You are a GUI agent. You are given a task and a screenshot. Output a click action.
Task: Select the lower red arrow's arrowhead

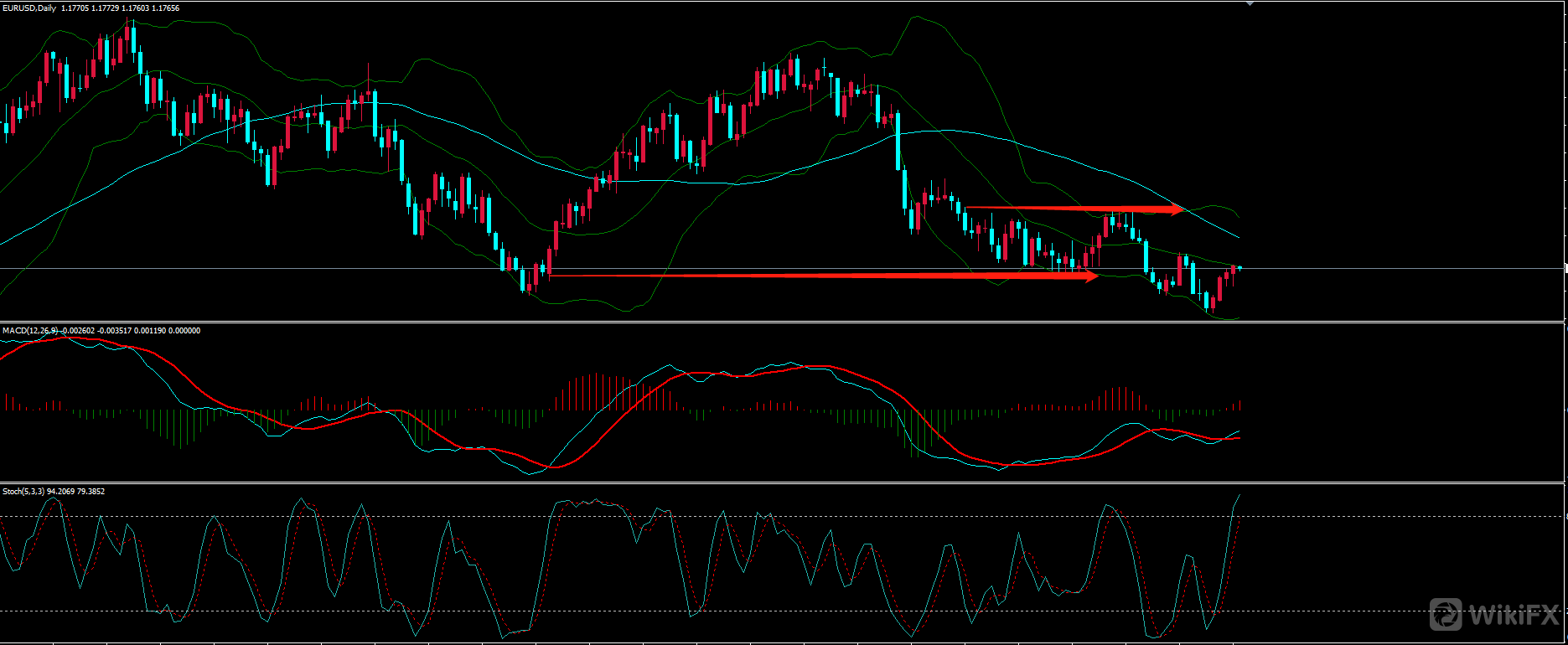pyautogui.click(x=1090, y=276)
